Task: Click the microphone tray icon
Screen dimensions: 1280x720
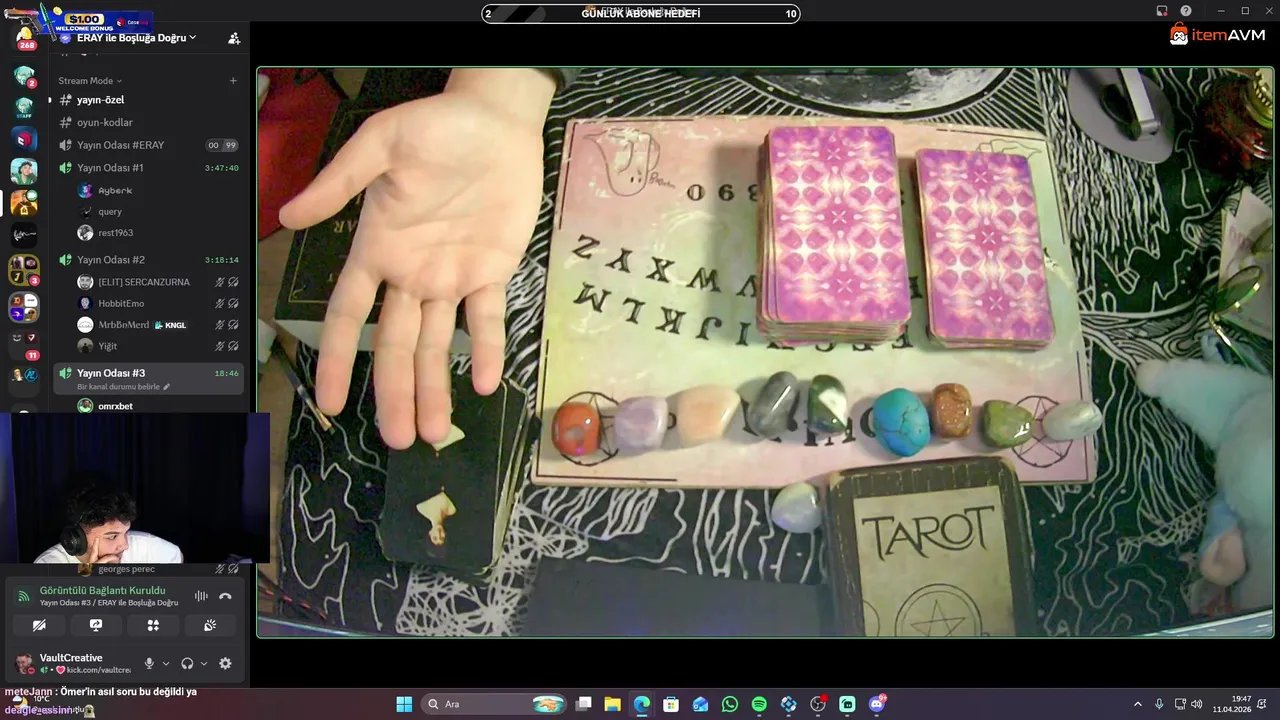Action: coord(1159,704)
